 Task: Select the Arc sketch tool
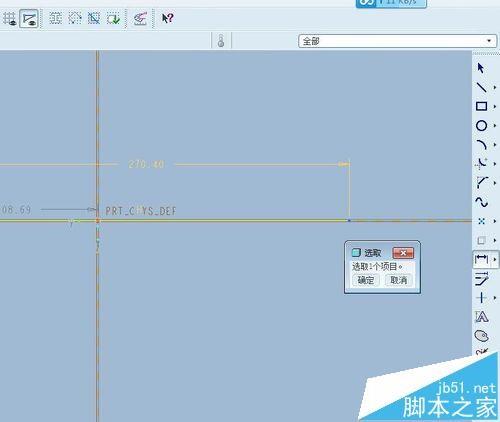tap(481, 145)
